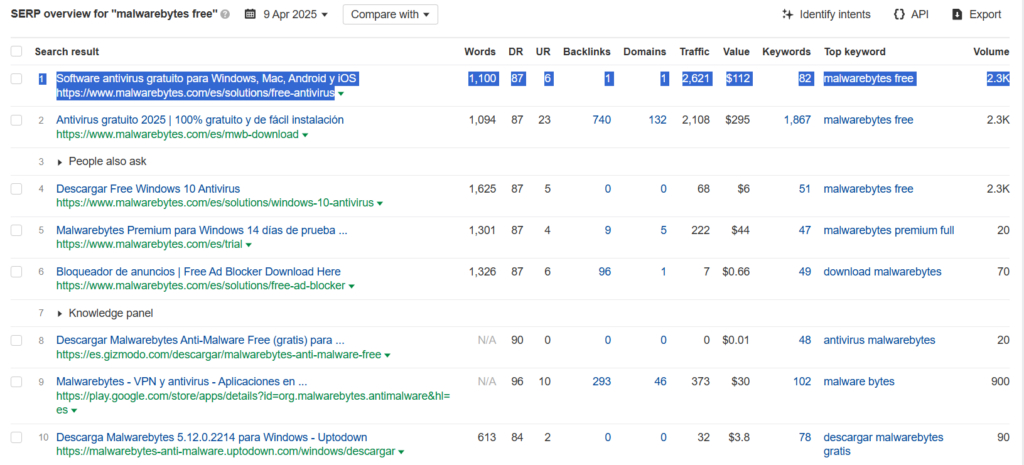Open Bloqueador de anuncios title link
Viewport: 1024px width, 465px height.
click(198, 272)
